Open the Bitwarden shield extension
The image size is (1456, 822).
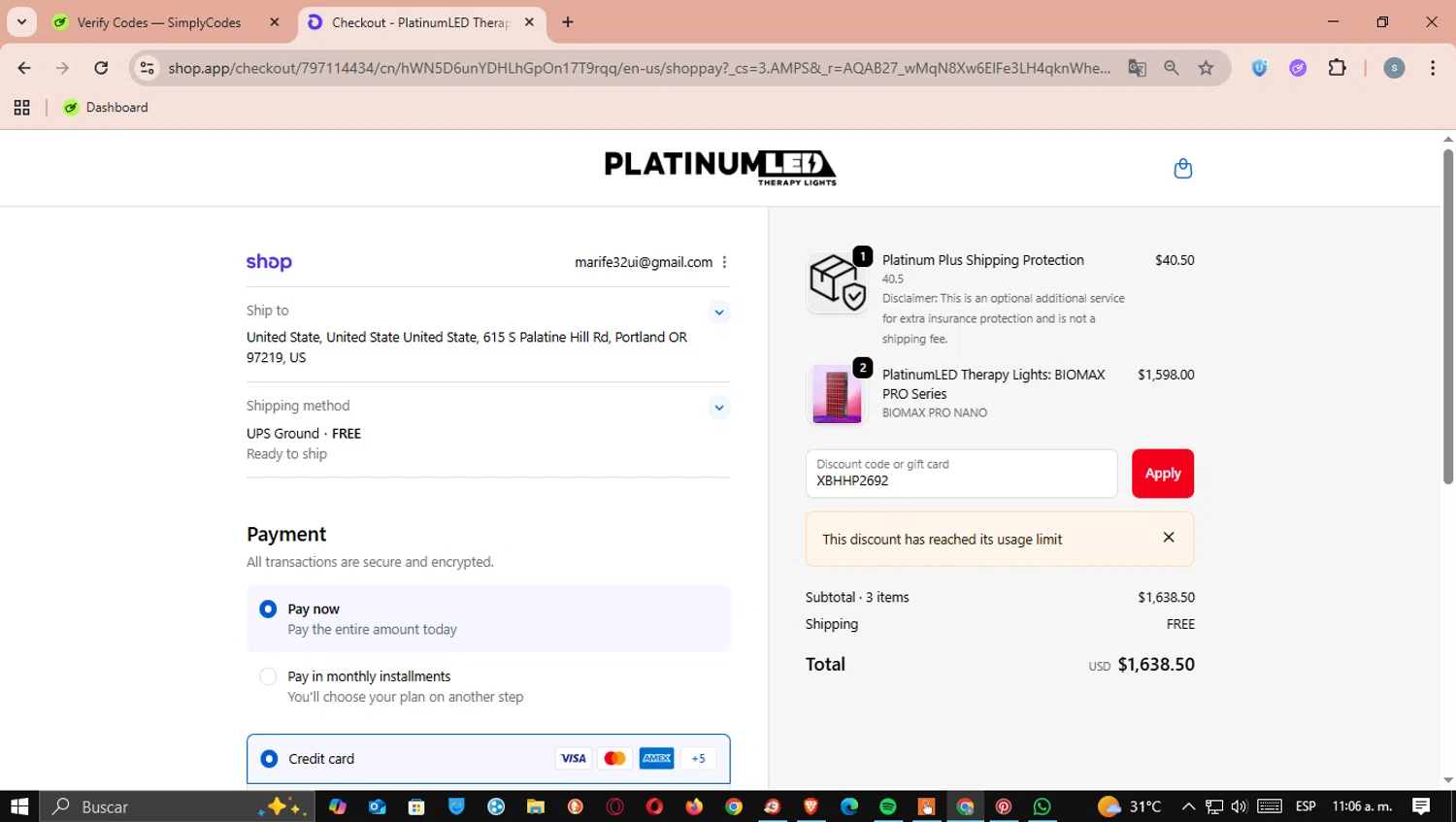coord(1259,68)
